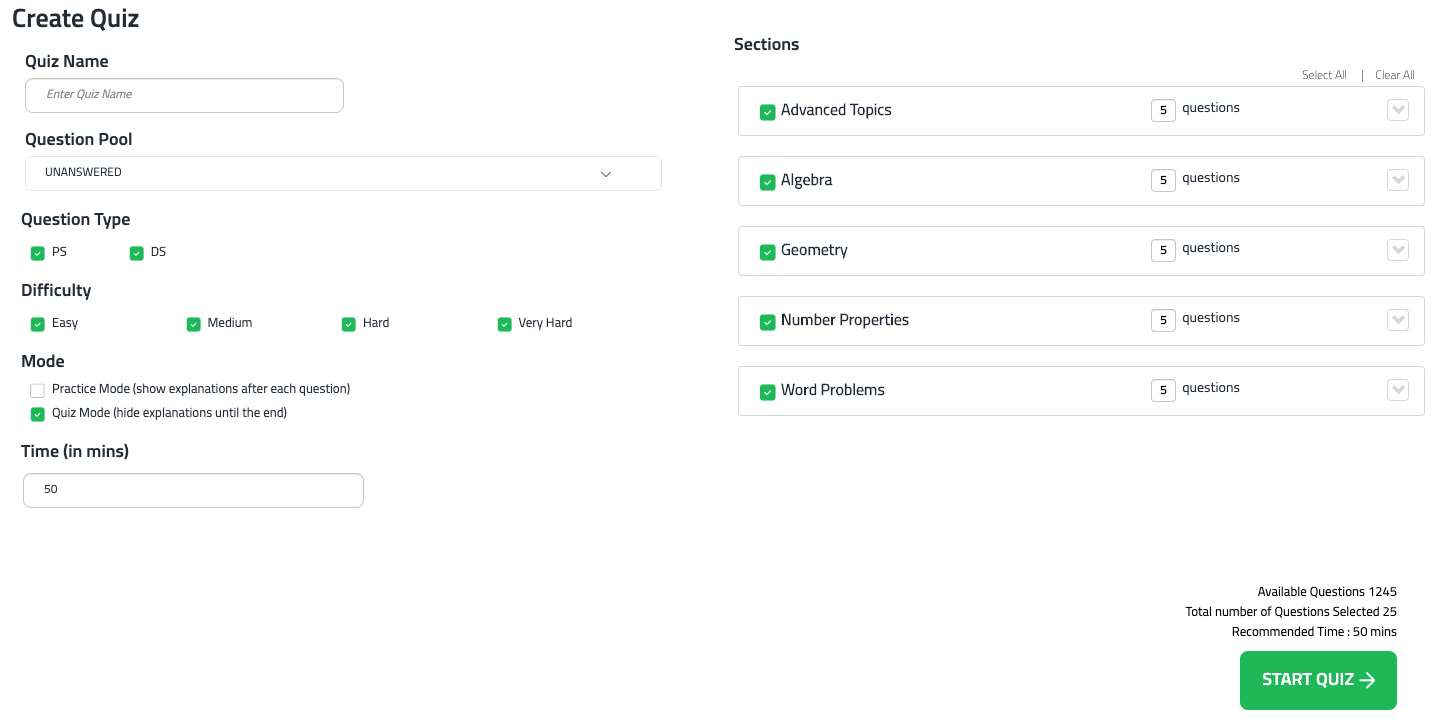The image size is (1446, 728).
Task: Expand the Word Problems section chevron
Action: [1398, 390]
